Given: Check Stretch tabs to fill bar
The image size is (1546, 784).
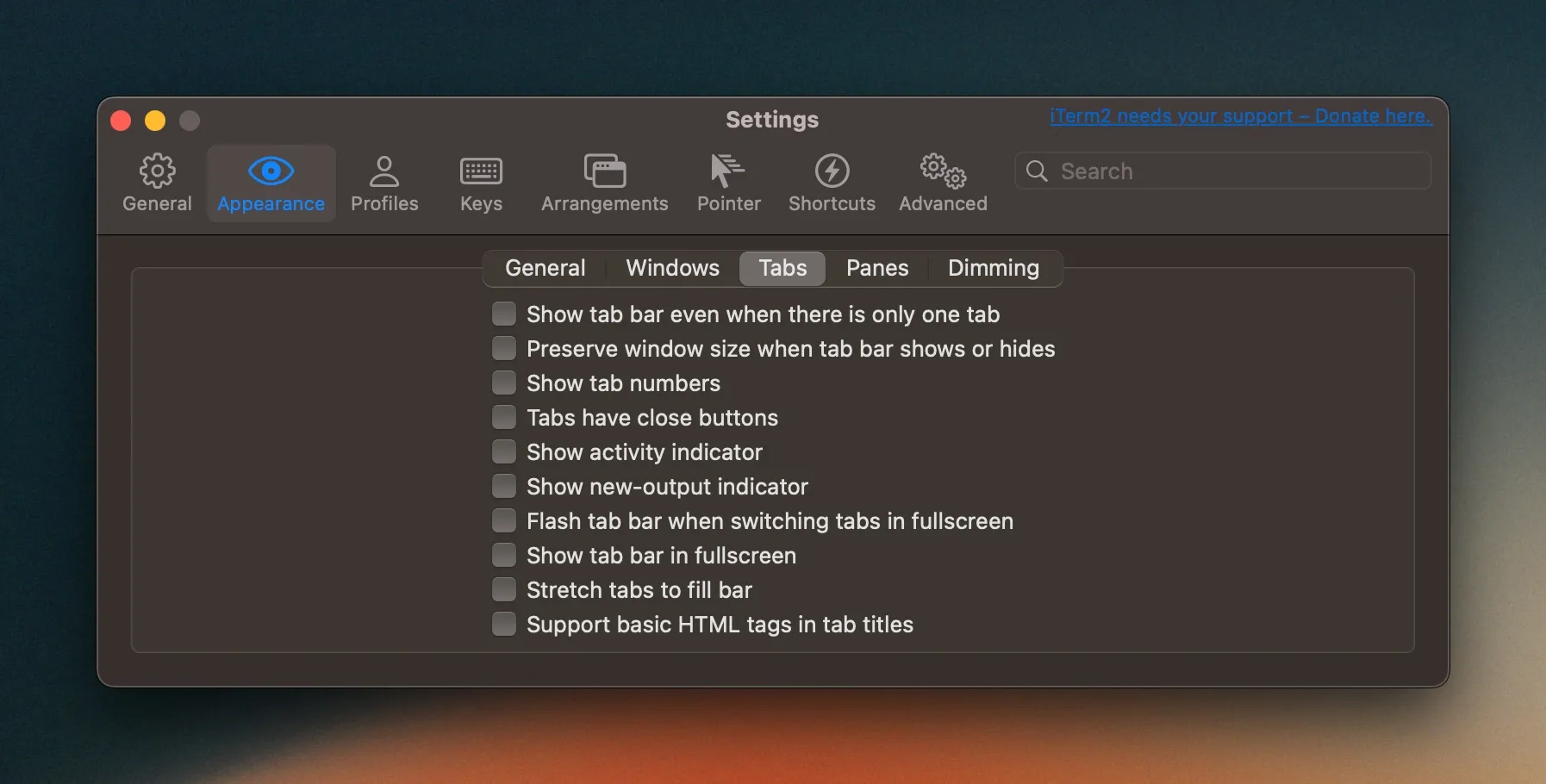Looking at the screenshot, I should pyautogui.click(x=504, y=589).
